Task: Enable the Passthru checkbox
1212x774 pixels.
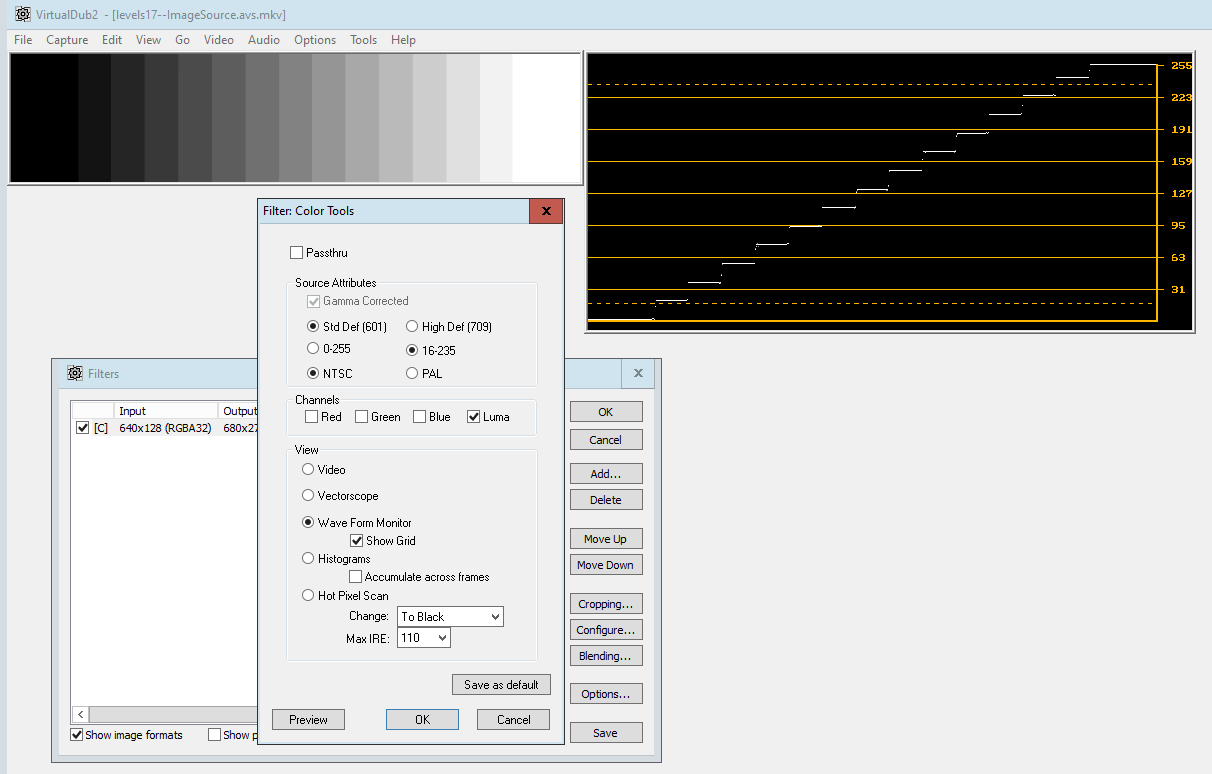Action: click(x=296, y=253)
